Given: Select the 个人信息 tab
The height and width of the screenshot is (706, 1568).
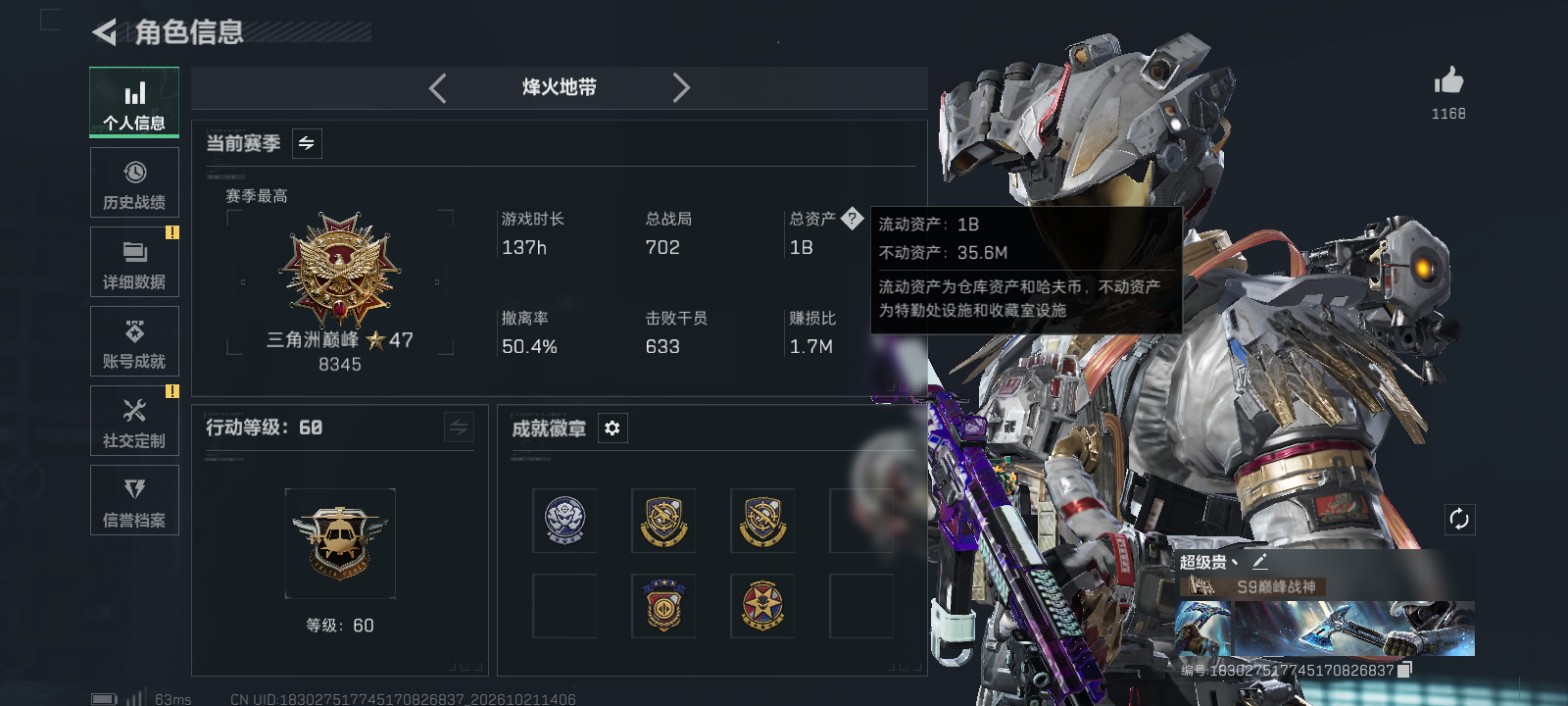Looking at the screenshot, I should (134, 103).
